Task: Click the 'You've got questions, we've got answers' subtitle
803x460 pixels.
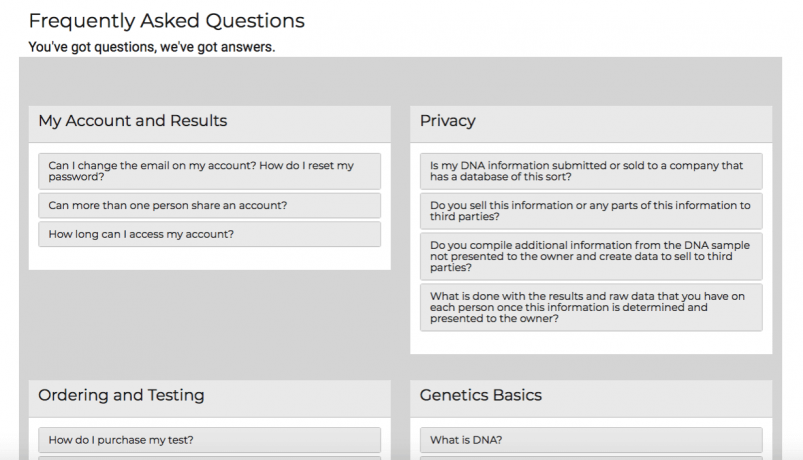Action: click(x=151, y=47)
